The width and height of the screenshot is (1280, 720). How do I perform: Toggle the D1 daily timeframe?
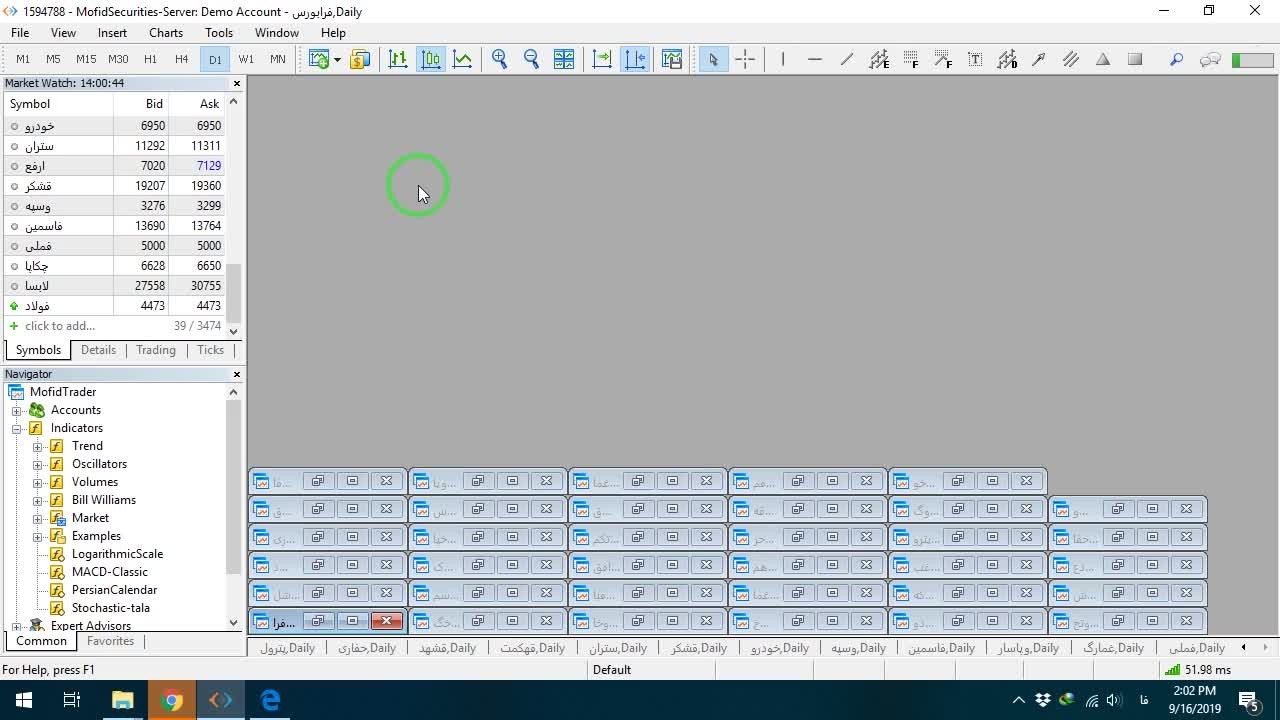point(215,59)
